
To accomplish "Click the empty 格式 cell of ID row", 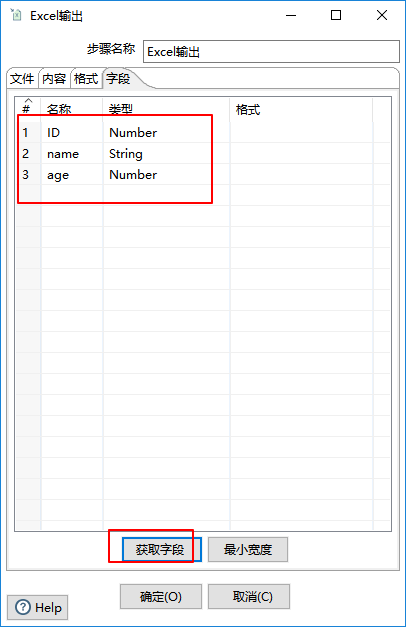I will coord(301,132).
